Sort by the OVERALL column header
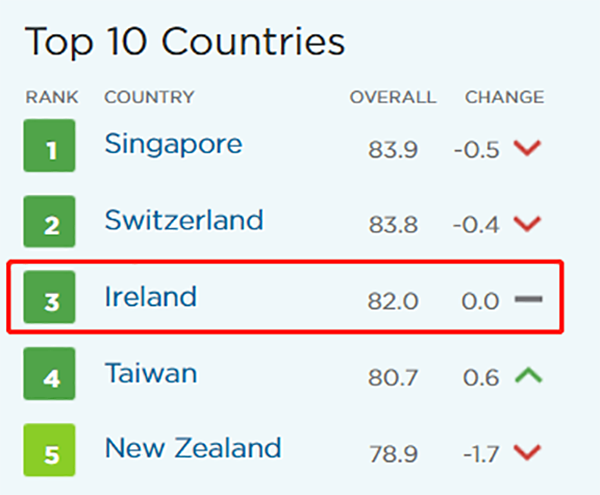 pos(392,97)
